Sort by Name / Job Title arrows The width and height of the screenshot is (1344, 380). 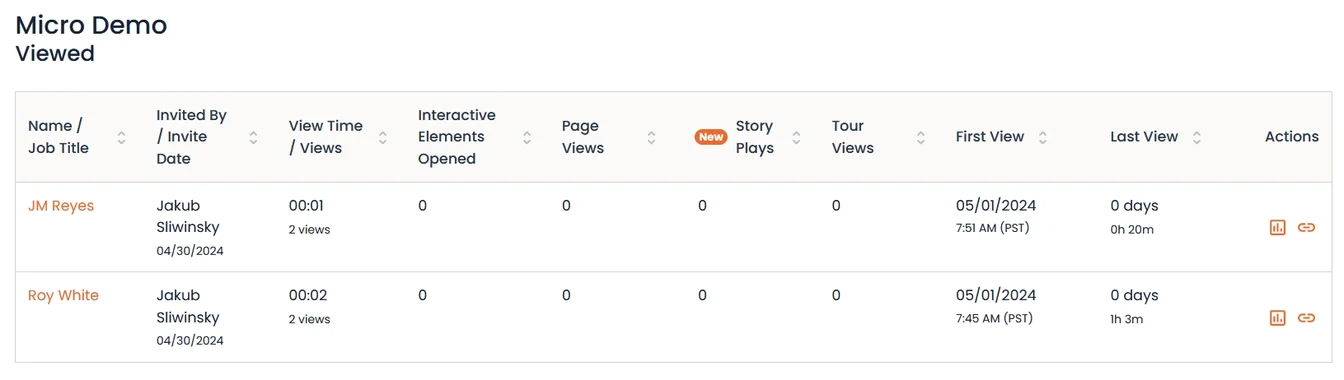121,137
